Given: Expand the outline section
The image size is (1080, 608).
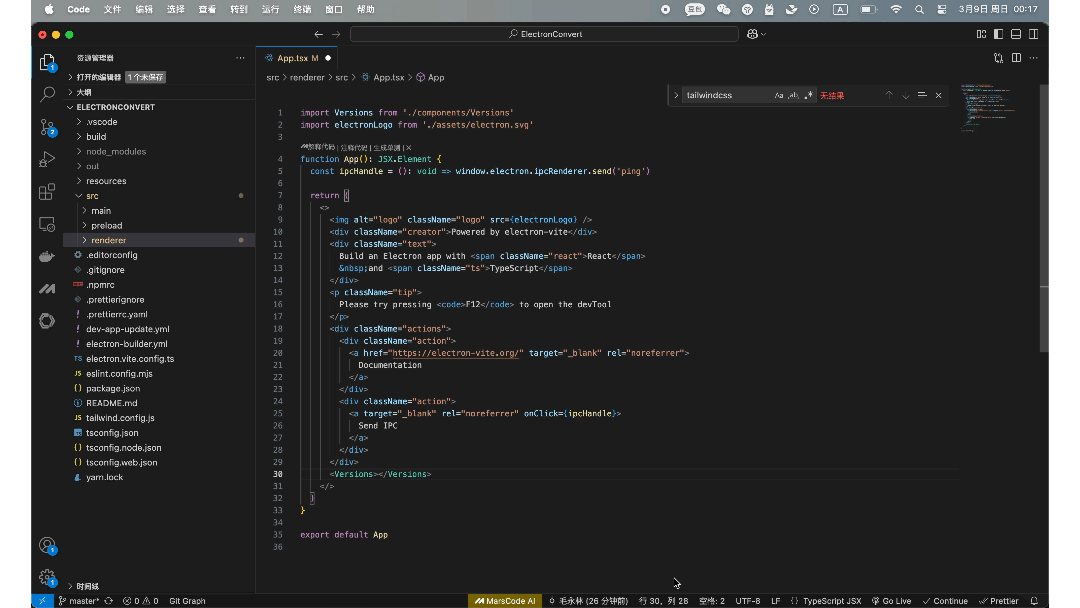Looking at the screenshot, I should pos(70,92).
